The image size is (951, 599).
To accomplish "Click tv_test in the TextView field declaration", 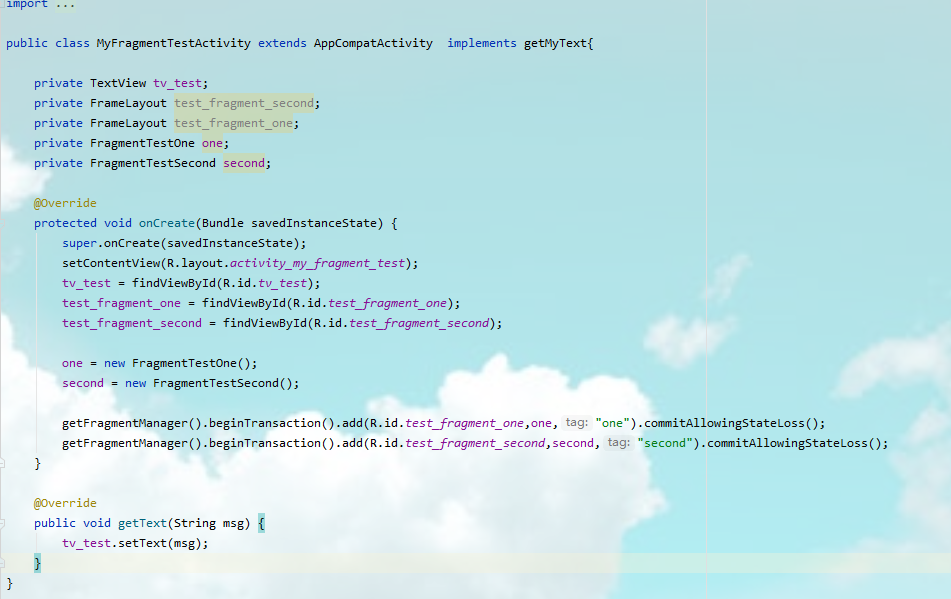I will [x=177, y=83].
